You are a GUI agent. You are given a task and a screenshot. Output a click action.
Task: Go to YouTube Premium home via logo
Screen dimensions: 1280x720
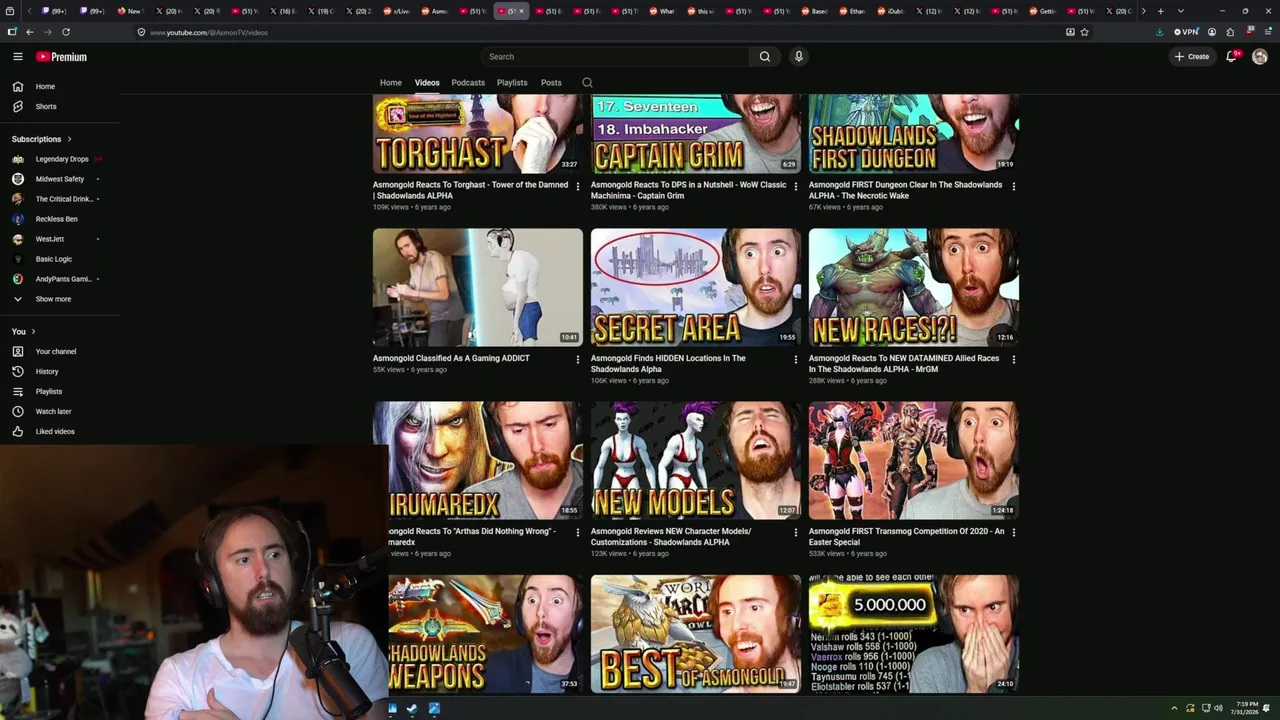coord(62,57)
